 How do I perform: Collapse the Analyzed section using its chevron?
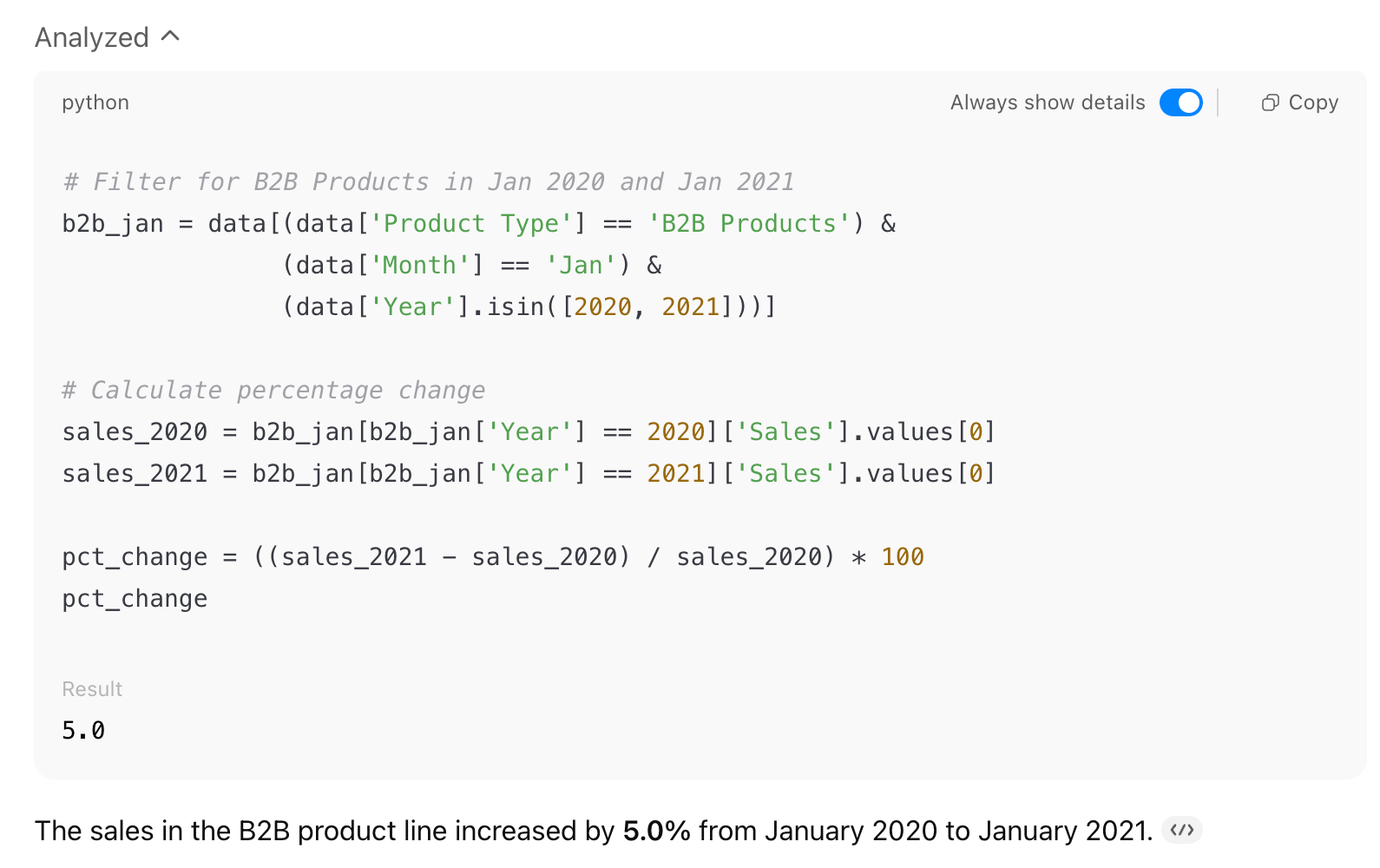tap(171, 36)
